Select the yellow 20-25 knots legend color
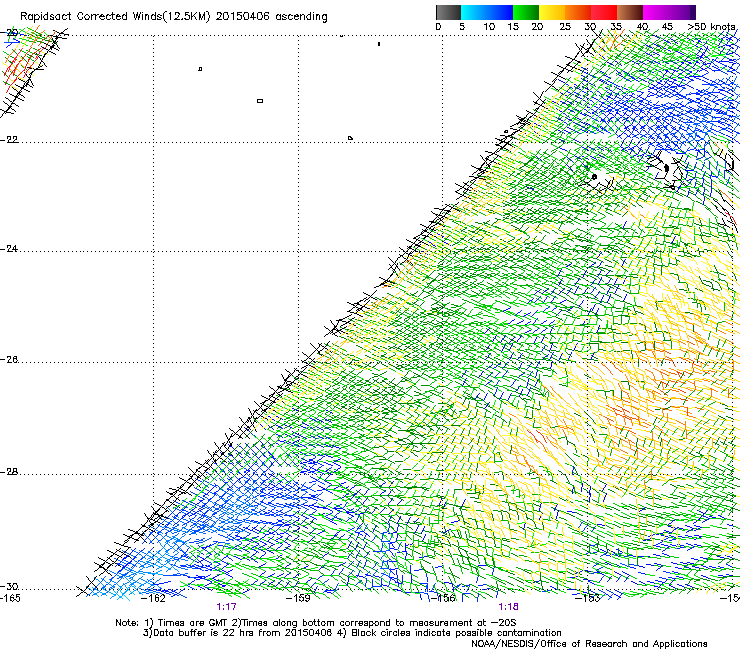Viewport: 740px width, 650px height. tap(552, 12)
